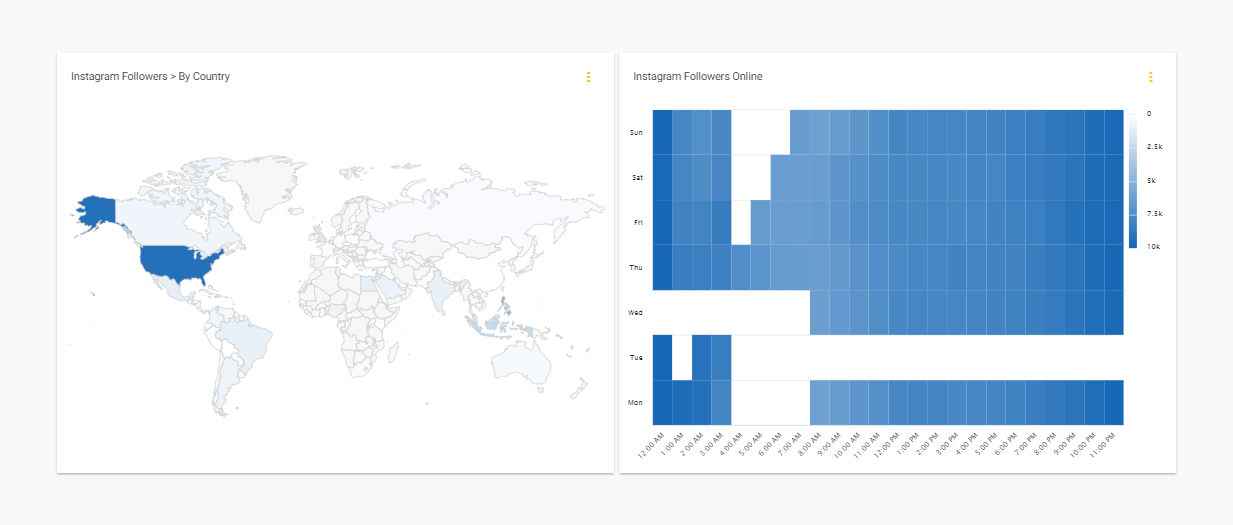Click the Friday 5:00 AM heatmap cell
The width and height of the screenshot is (1233, 525).
[x=760, y=222]
